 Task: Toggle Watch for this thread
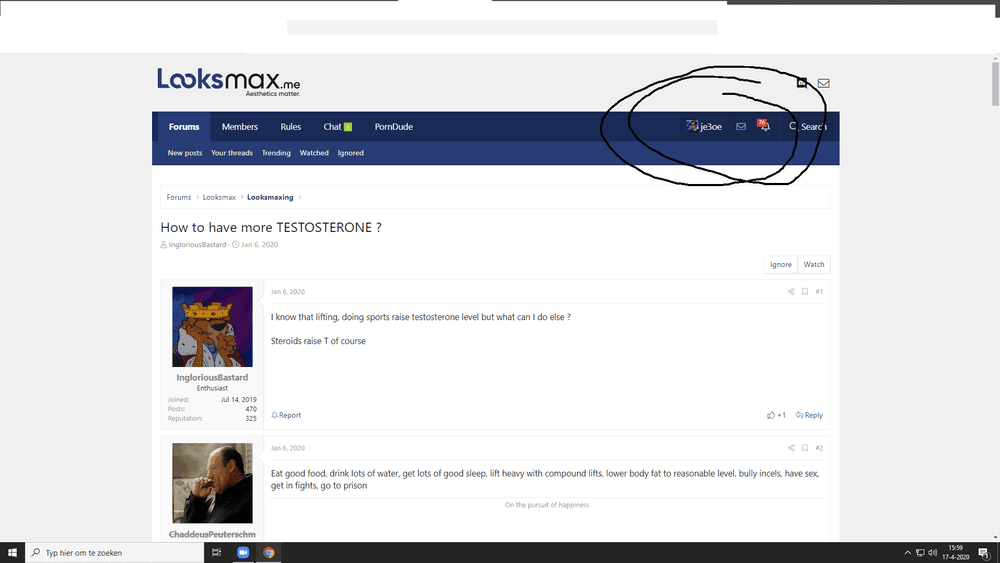point(814,264)
